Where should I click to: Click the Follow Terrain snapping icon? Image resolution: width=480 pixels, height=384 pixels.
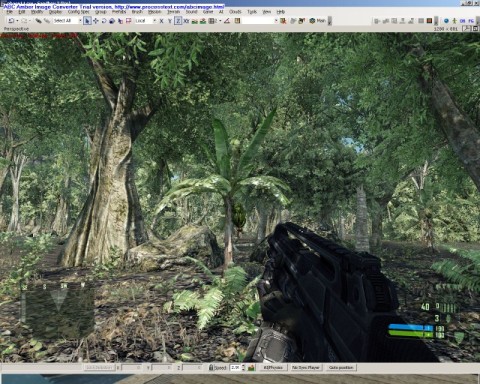[x=195, y=21]
